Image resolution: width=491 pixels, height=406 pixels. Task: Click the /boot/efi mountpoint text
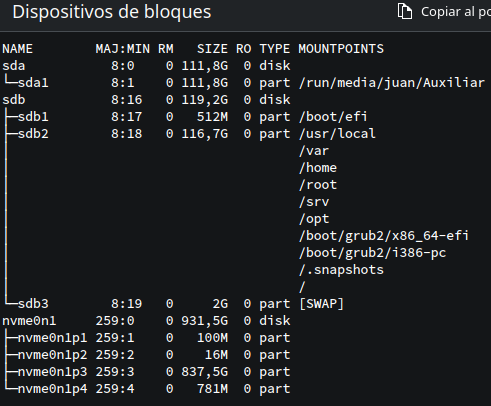click(333, 117)
